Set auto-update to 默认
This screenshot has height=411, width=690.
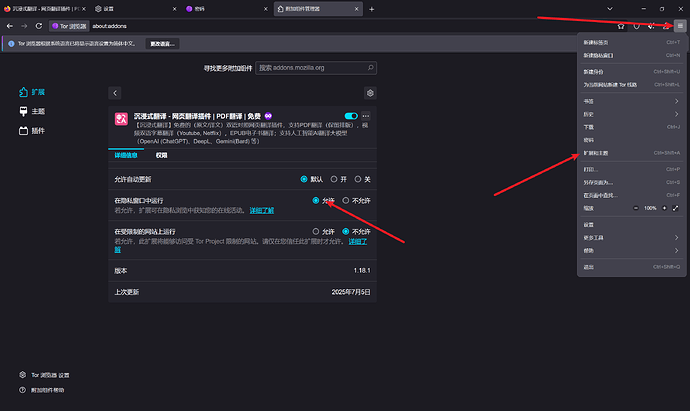pos(304,179)
